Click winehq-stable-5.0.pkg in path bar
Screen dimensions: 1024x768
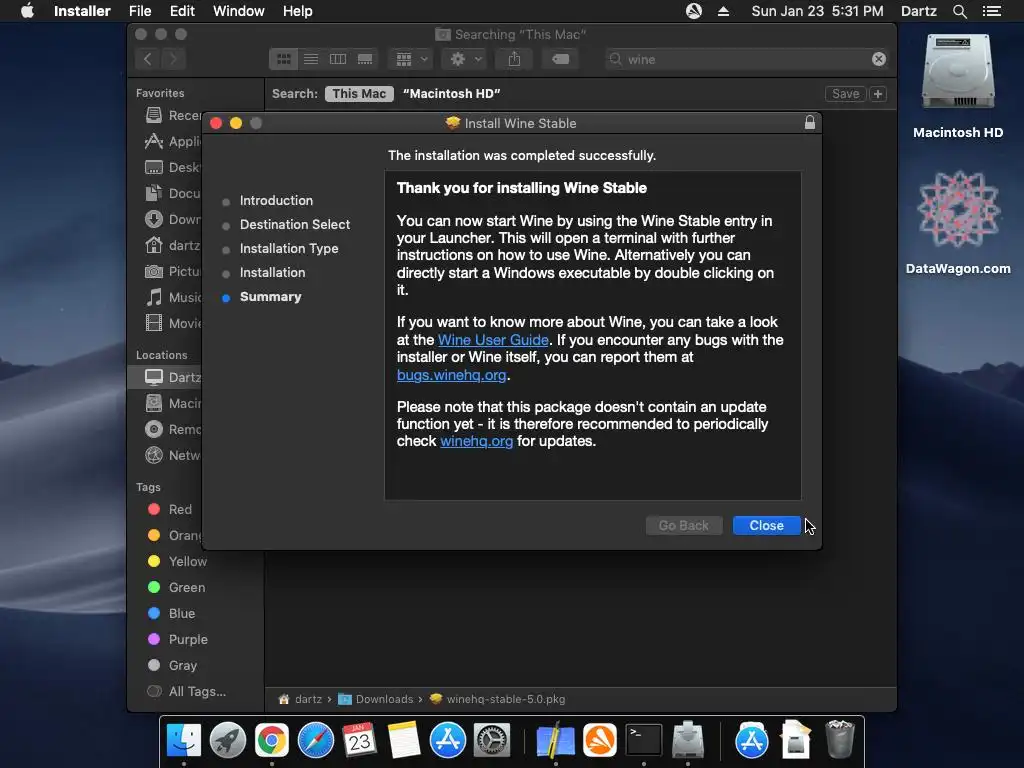coord(497,699)
